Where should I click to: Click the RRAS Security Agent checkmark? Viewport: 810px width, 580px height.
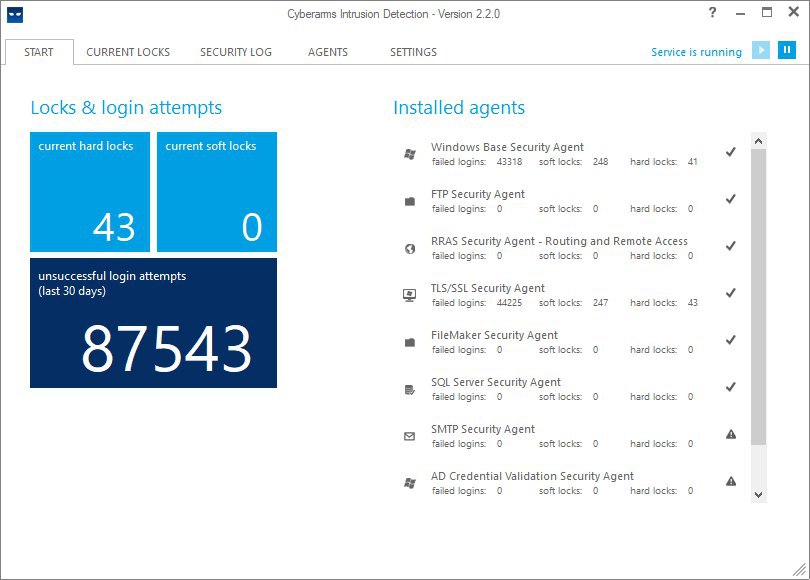[x=730, y=246]
